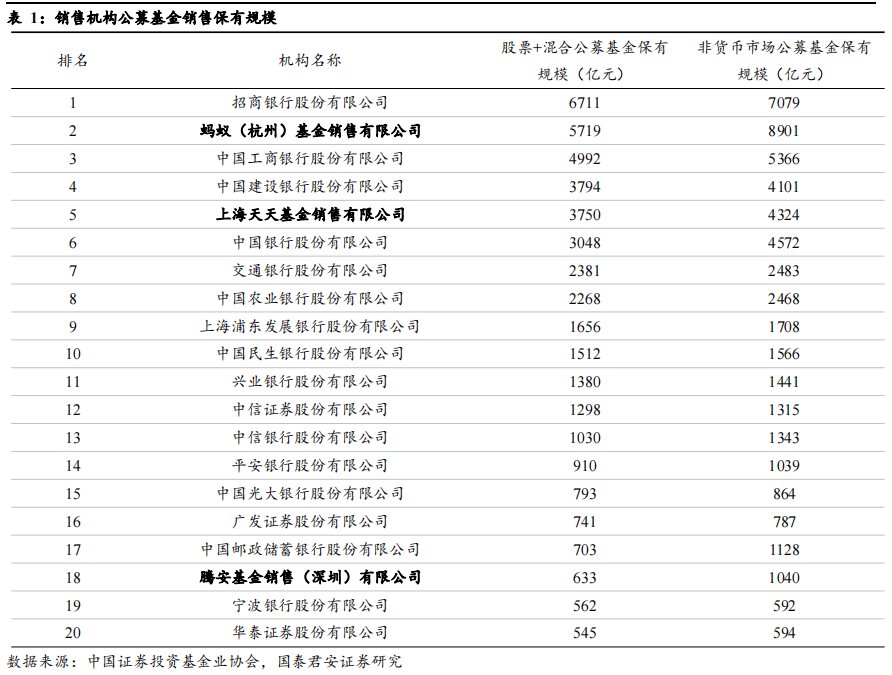Select 广发证券股份有限公司 cell
The height and width of the screenshot is (675, 892).
point(310,521)
